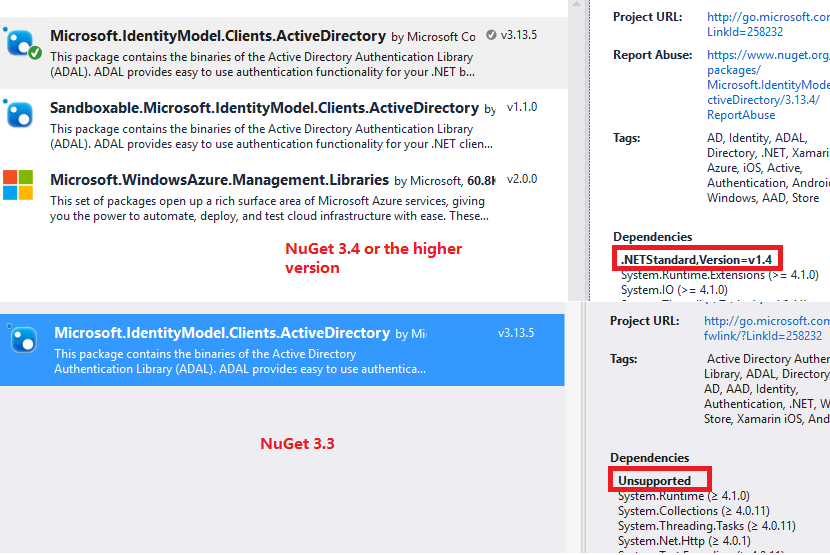830x555 pixels.
Task: Click the upper Tags label
Action: 626,138
